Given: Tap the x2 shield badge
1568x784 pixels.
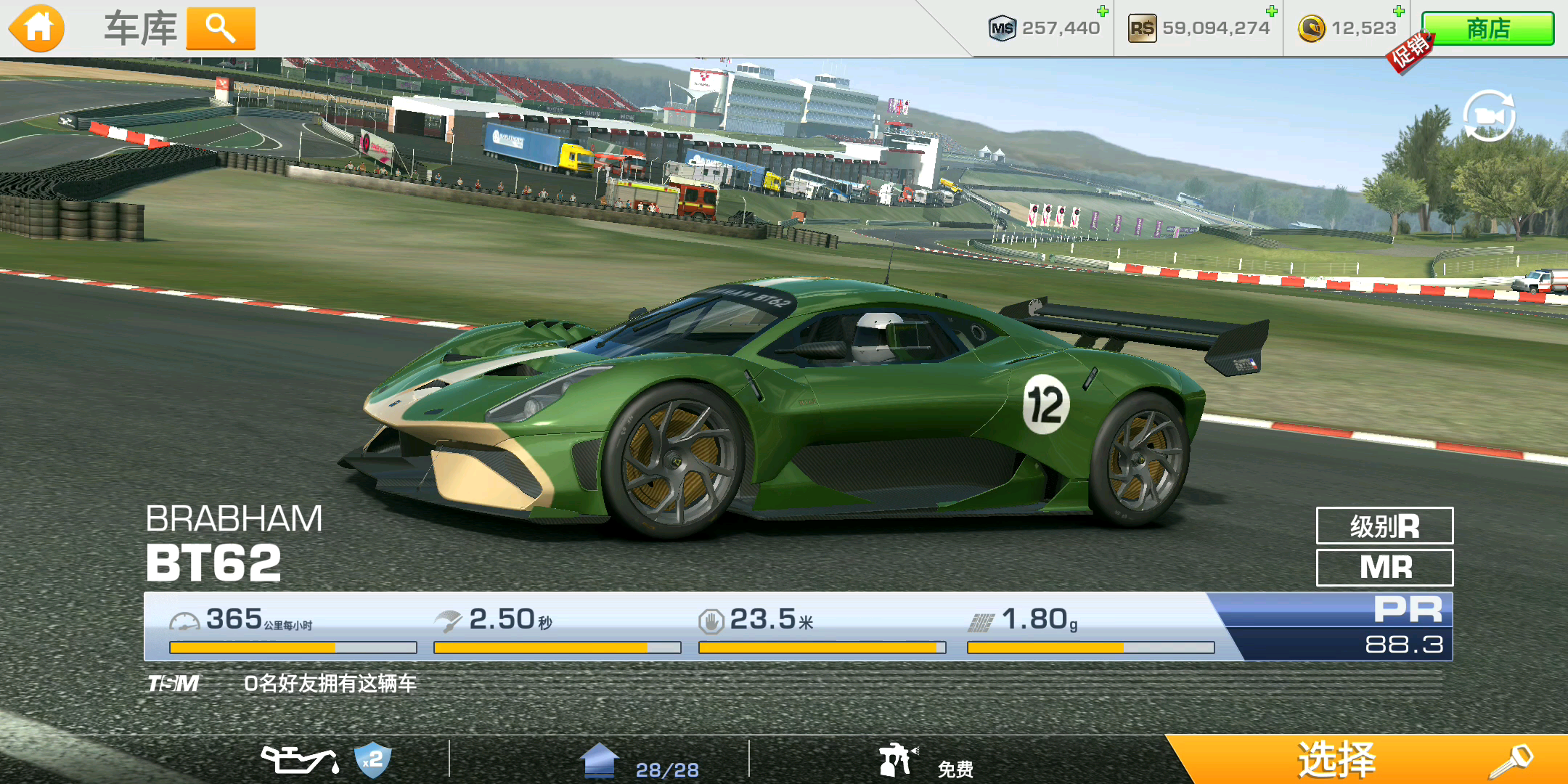Looking at the screenshot, I should click(x=372, y=760).
